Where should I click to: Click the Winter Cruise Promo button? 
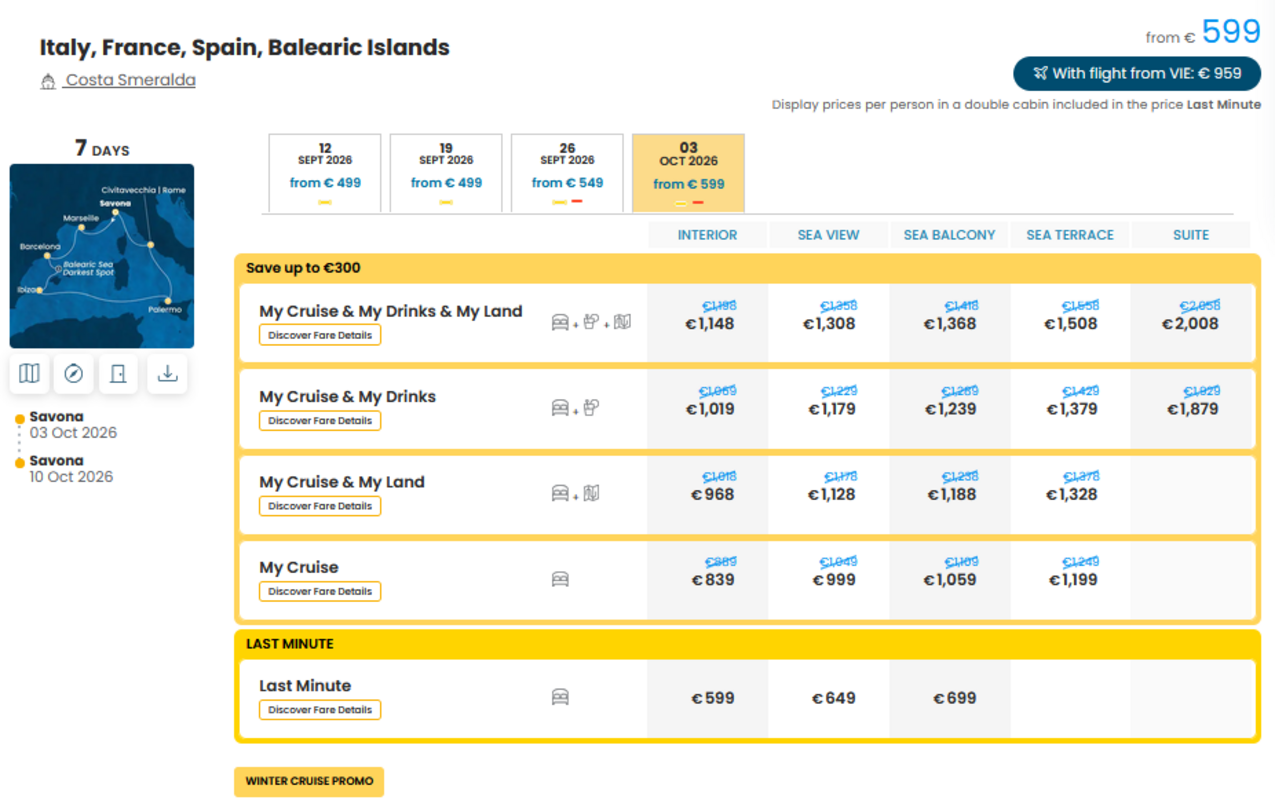[x=309, y=781]
